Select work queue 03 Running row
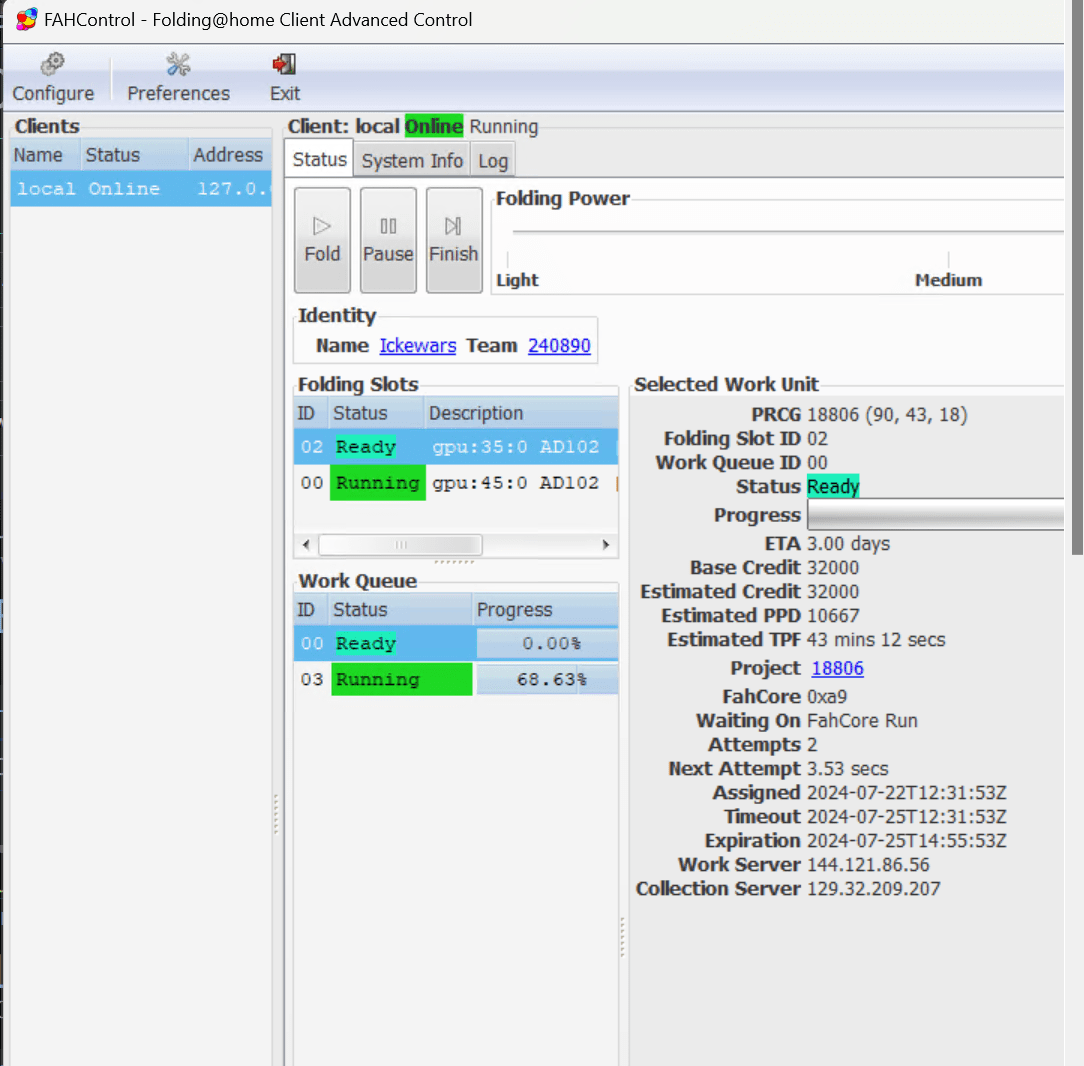Image resolution: width=1084 pixels, height=1066 pixels. [x=456, y=679]
